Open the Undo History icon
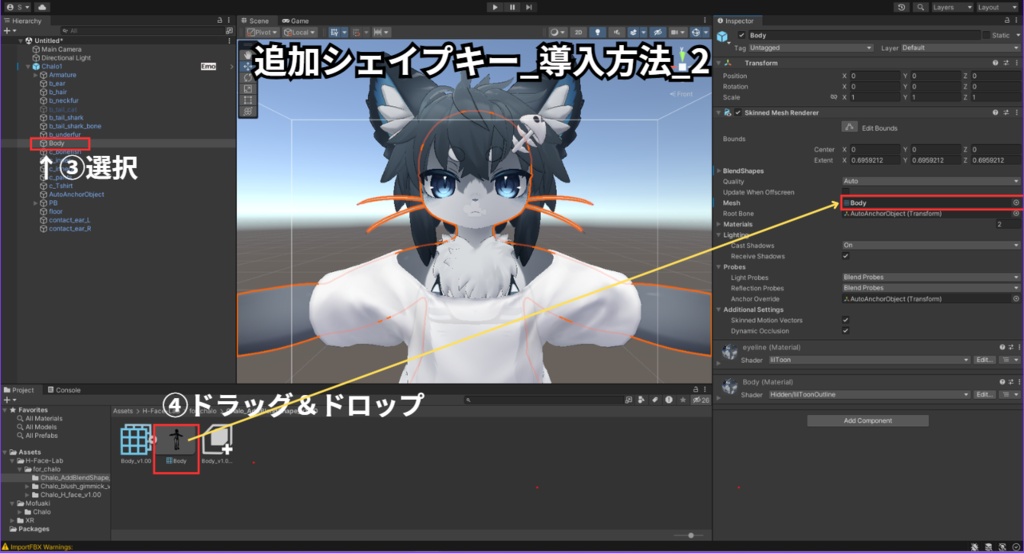 pyautogui.click(x=902, y=7)
